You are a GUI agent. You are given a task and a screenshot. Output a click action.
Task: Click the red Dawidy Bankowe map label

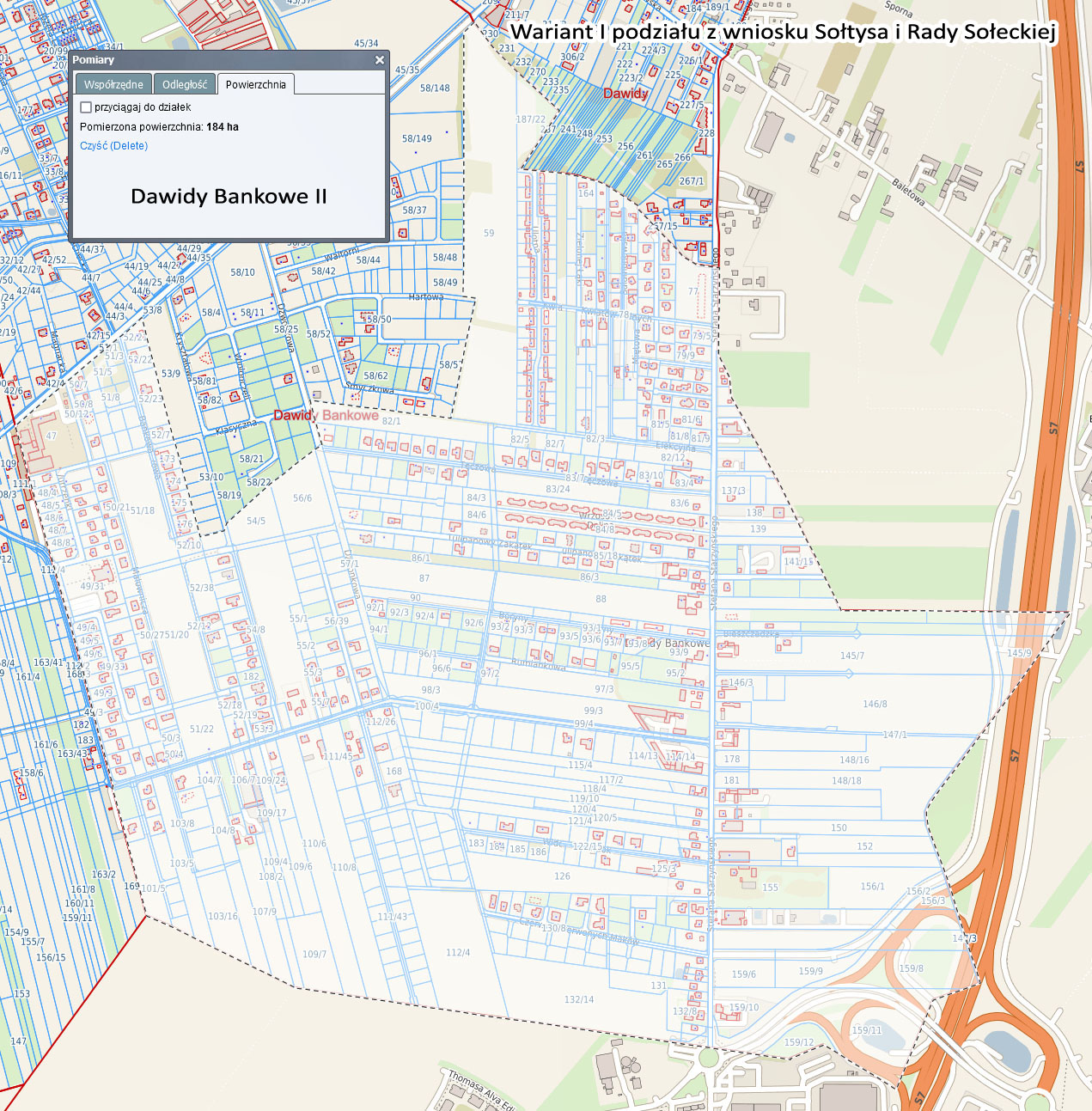point(326,416)
